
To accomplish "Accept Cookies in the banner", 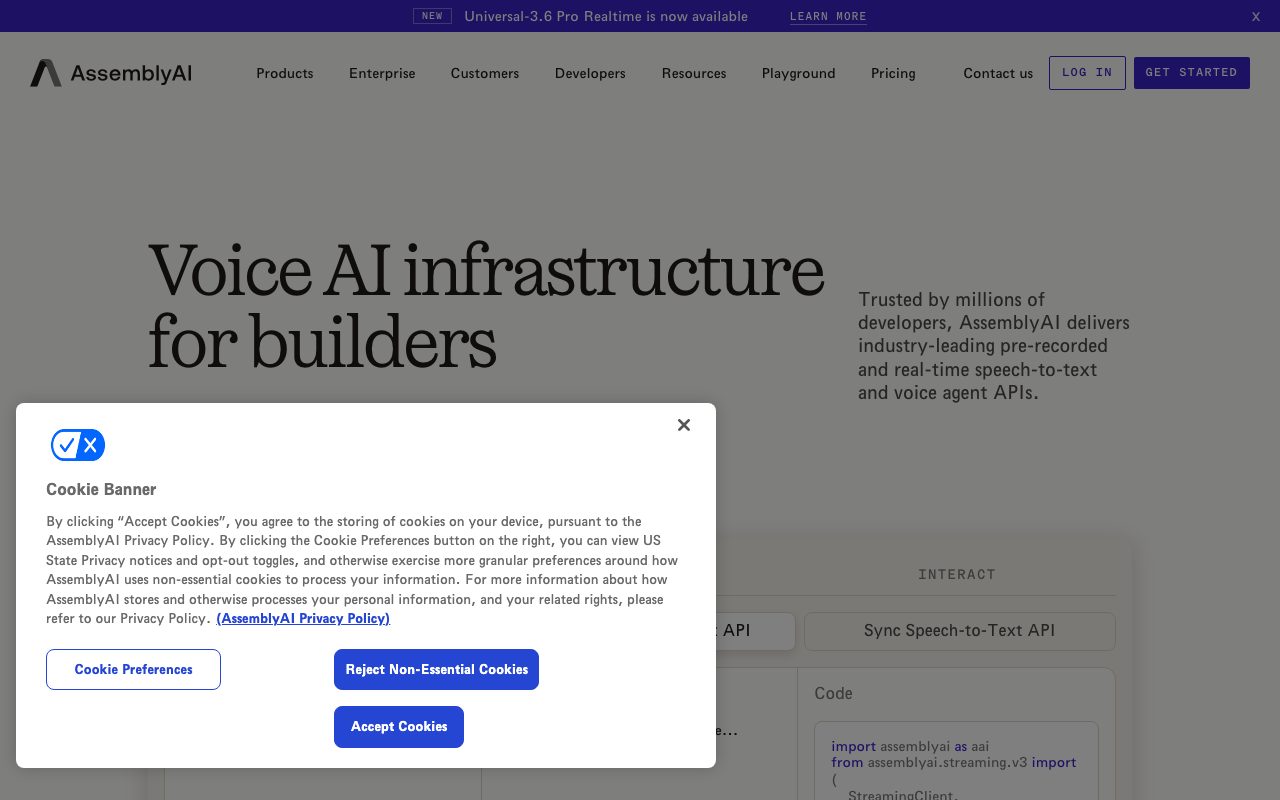I will [399, 727].
